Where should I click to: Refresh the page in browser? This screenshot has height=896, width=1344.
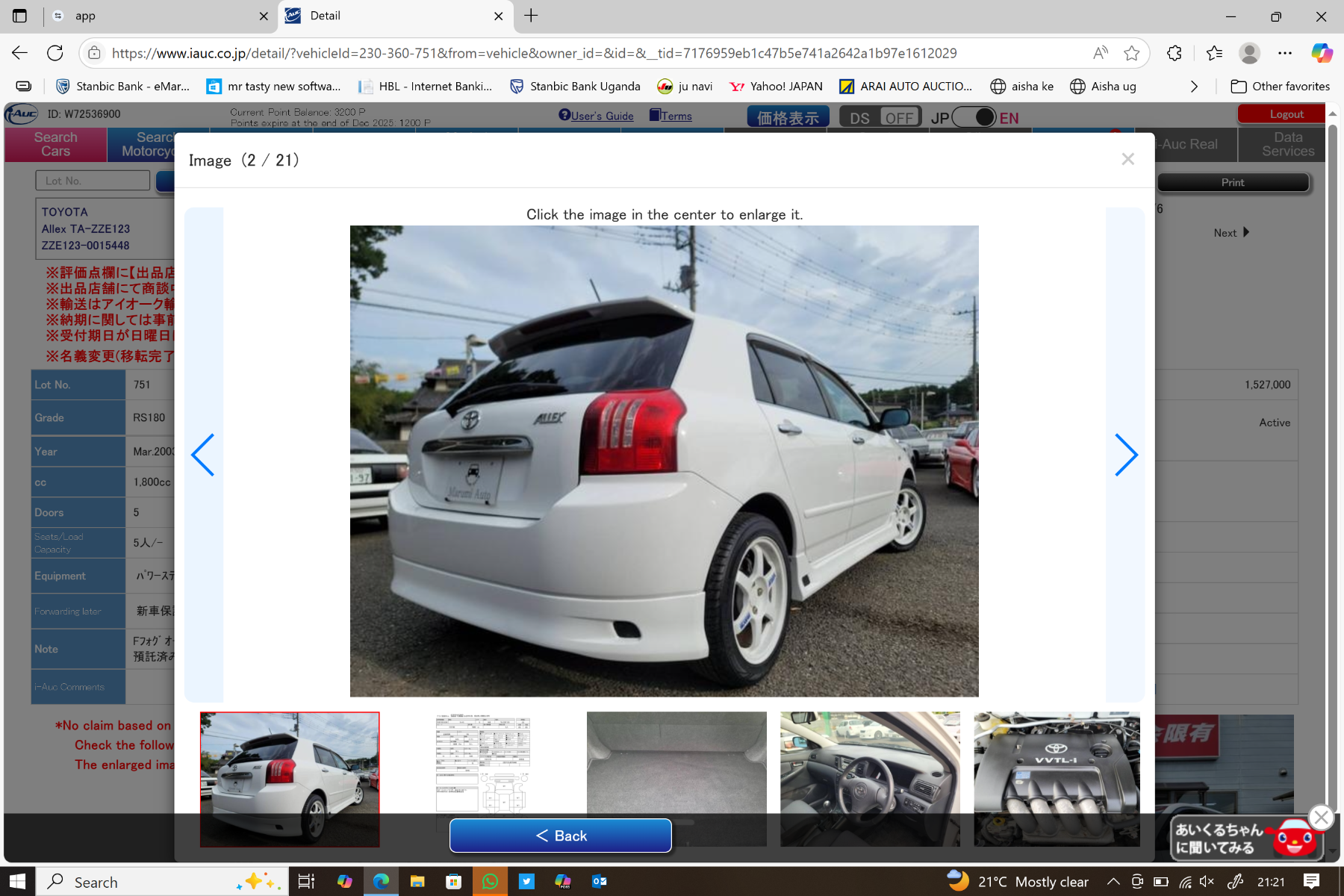[55, 53]
